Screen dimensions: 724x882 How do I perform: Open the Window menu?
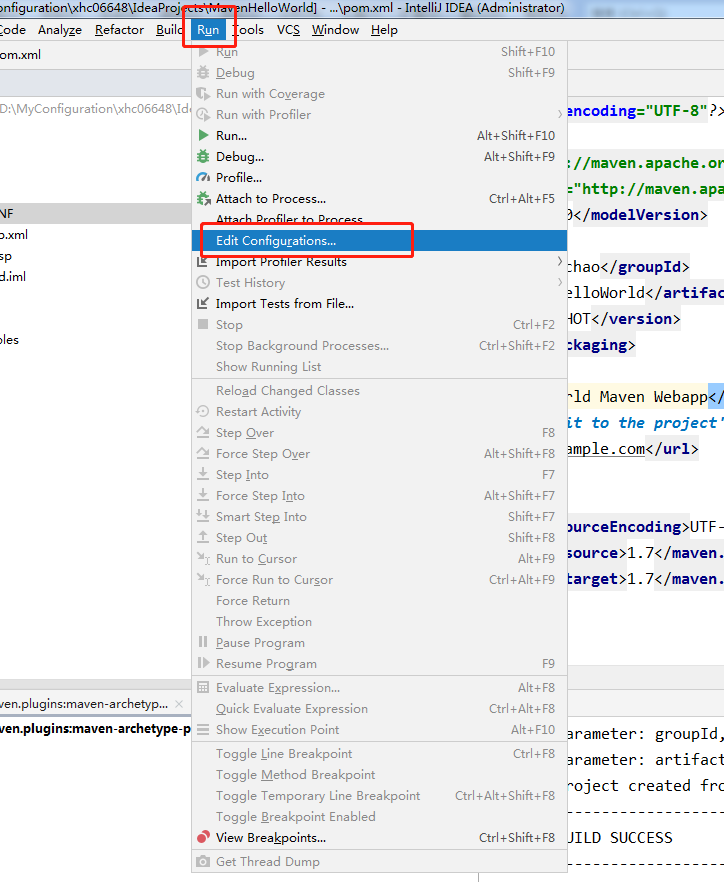click(335, 30)
